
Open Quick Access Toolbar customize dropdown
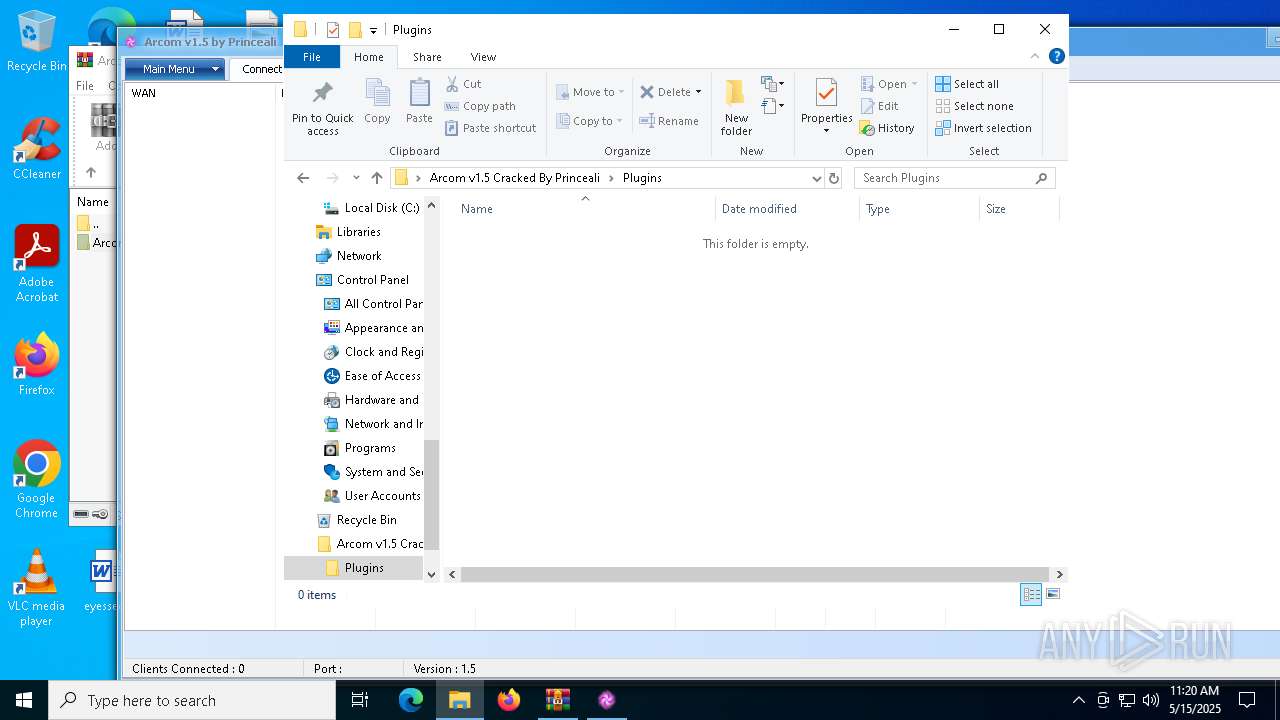click(373, 30)
